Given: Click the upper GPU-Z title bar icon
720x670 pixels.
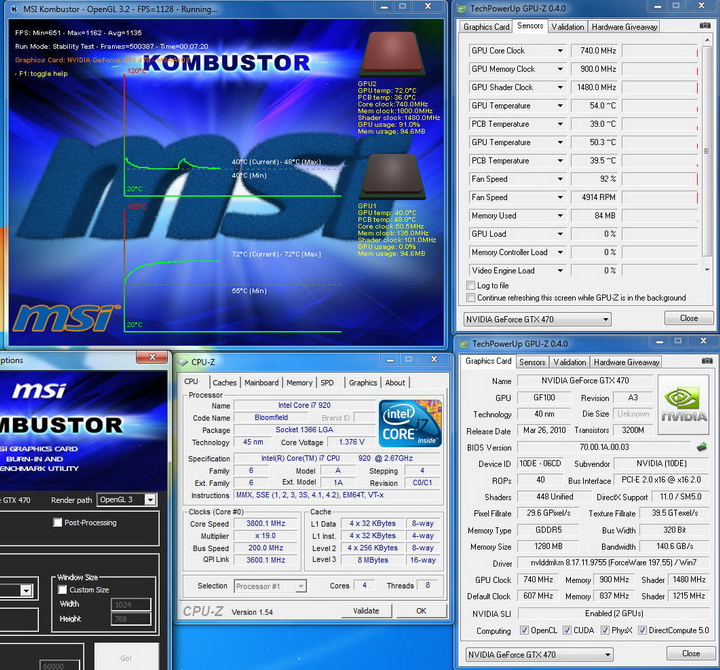Looking at the screenshot, I should point(461,8).
